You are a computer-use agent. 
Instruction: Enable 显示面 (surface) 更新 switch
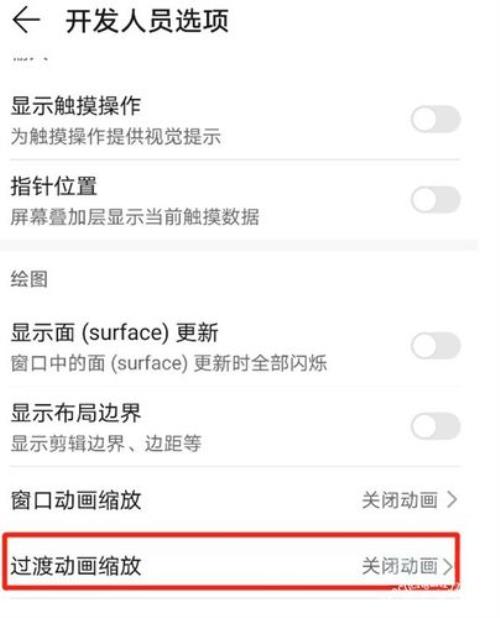436,346
